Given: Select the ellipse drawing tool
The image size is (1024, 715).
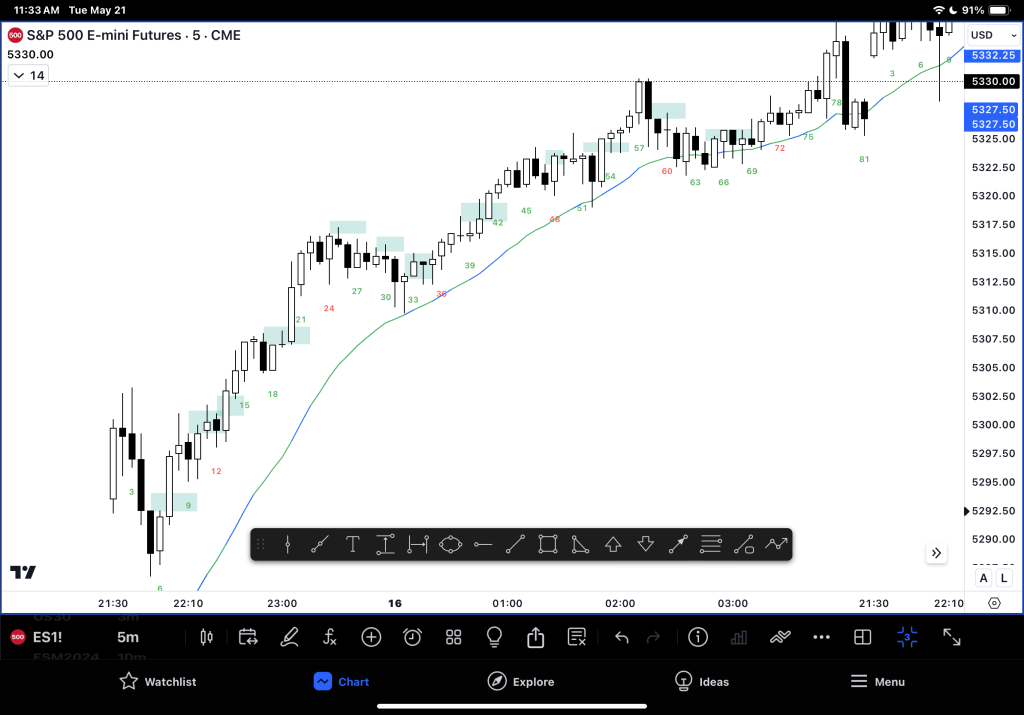Looking at the screenshot, I should [450, 544].
